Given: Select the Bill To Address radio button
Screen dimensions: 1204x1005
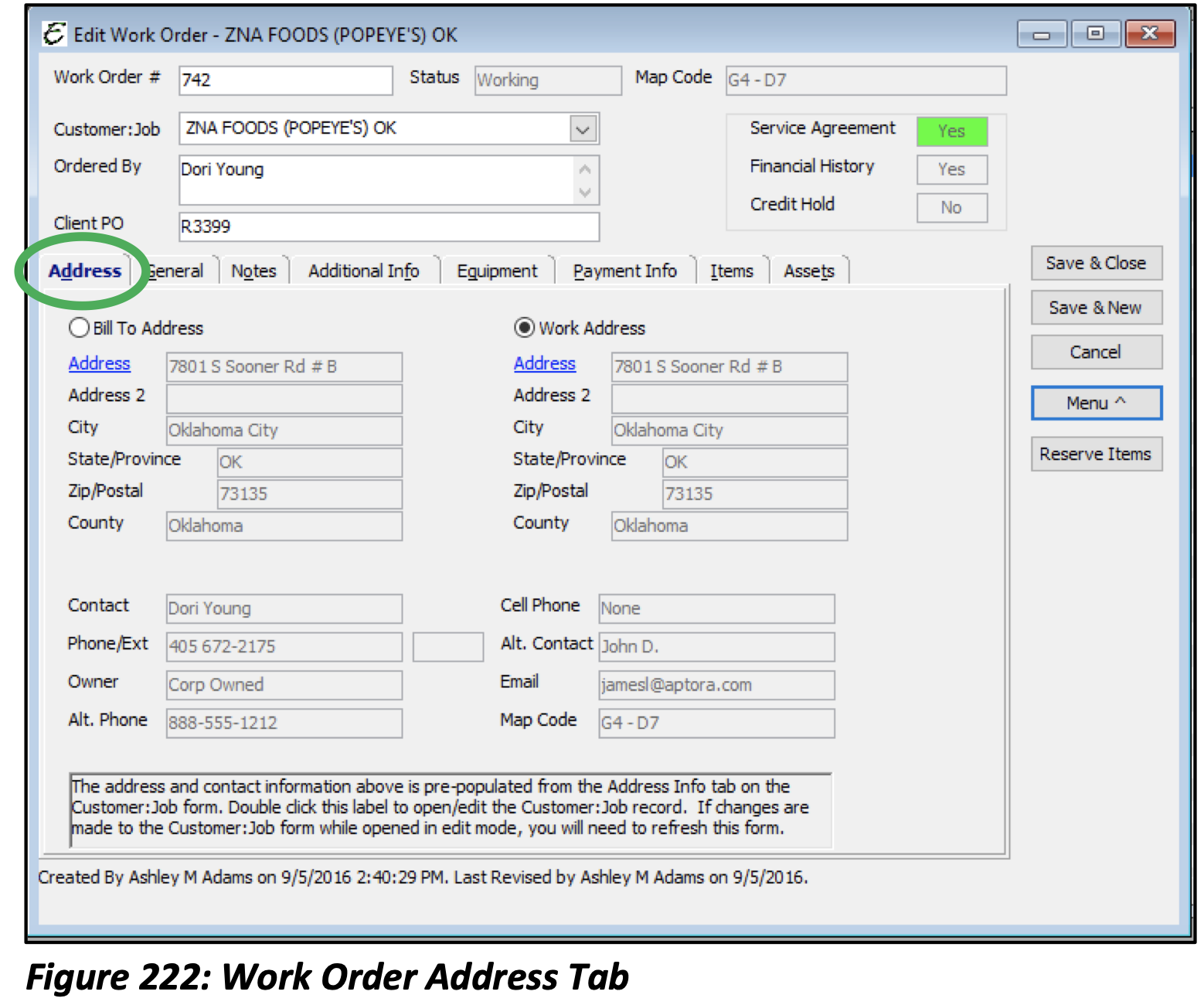Looking at the screenshot, I should click(78, 328).
